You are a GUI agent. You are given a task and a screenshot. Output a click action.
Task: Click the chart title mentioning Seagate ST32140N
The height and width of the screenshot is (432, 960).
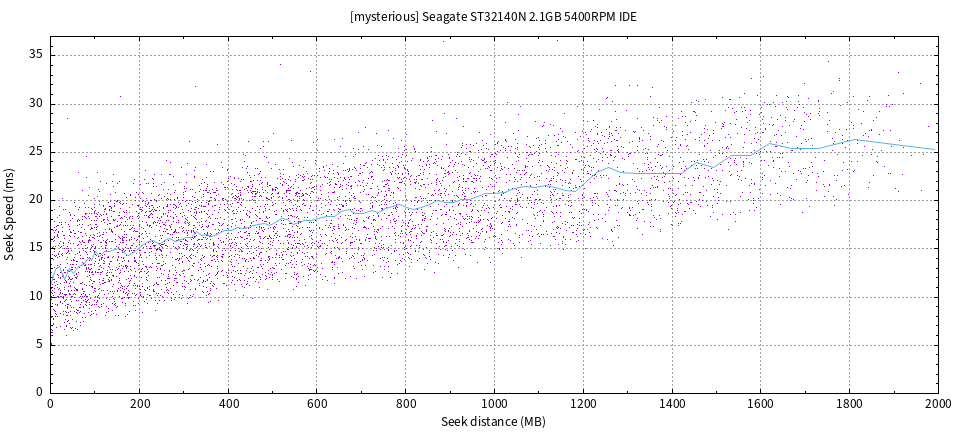click(x=494, y=17)
